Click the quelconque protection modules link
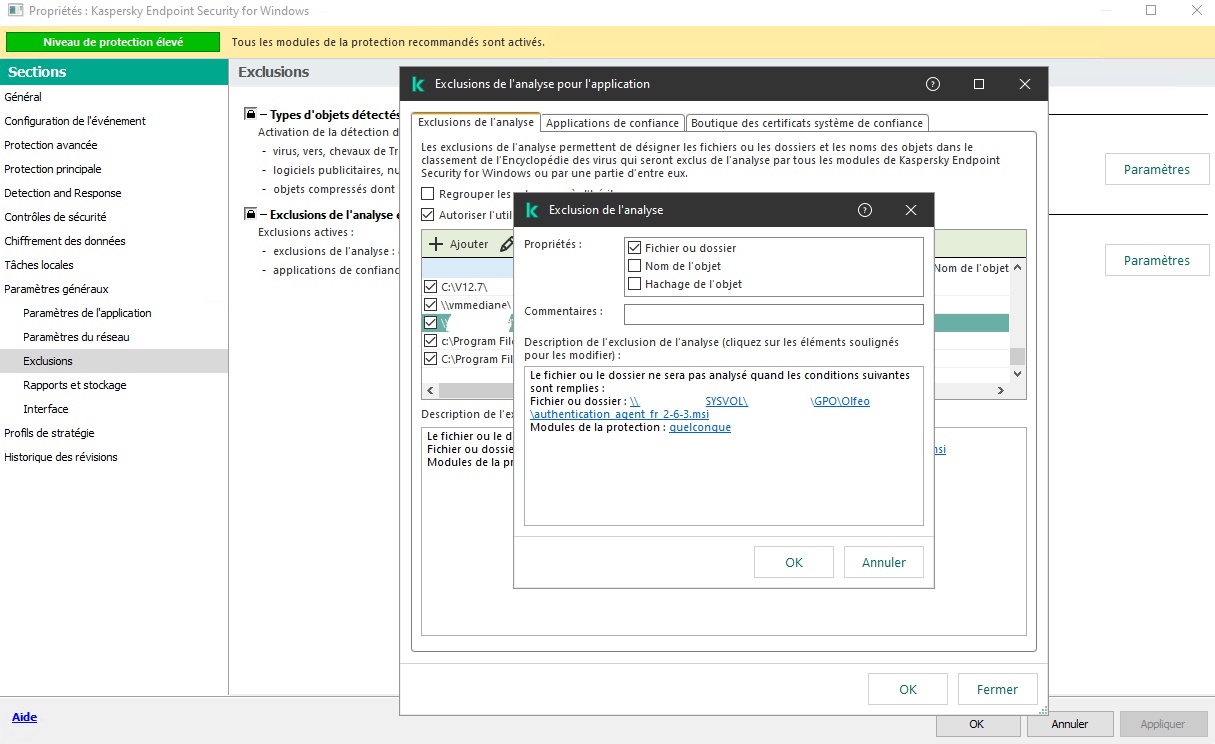The height and width of the screenshot is (744, 1215). coord(699,427)
